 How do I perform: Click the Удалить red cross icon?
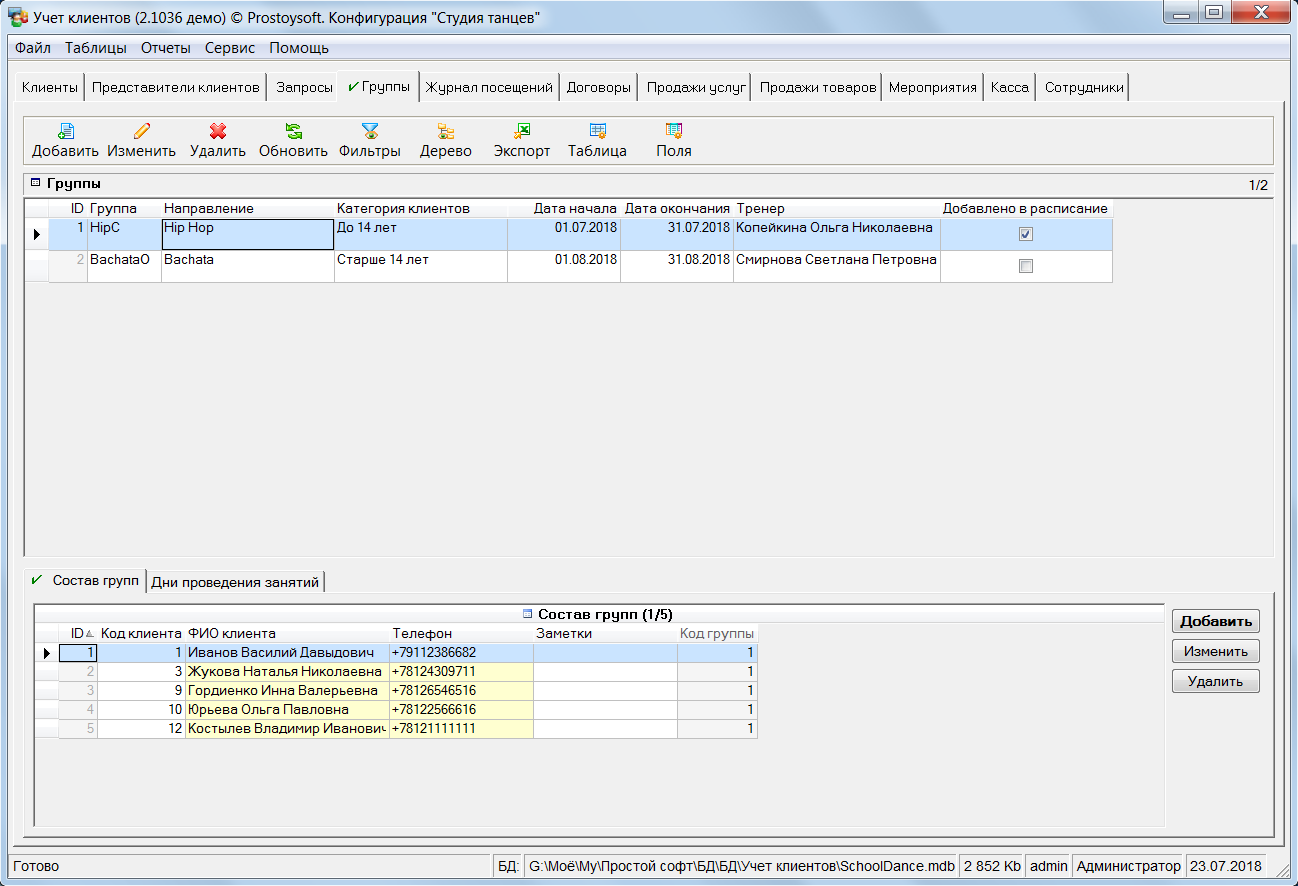[x=217, y=131]
